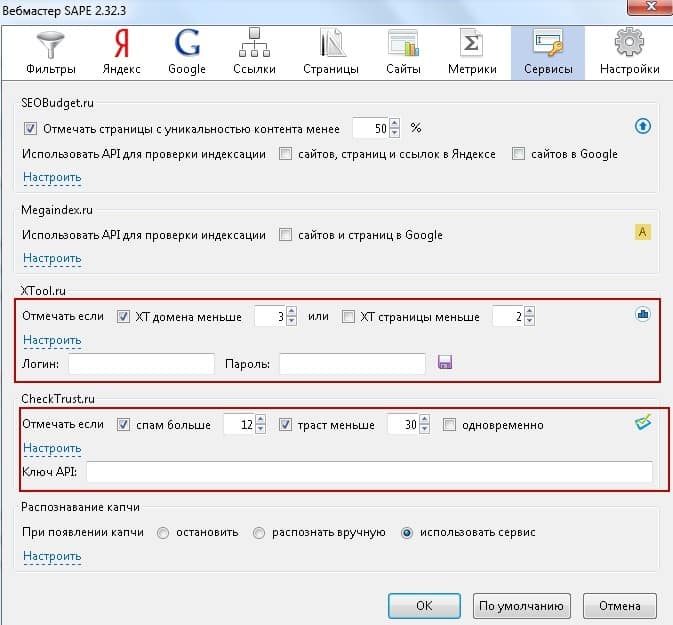Screen dimensions: 673x625
Task: Decrease XT домена threshold
Action: (x=291, y=321)
